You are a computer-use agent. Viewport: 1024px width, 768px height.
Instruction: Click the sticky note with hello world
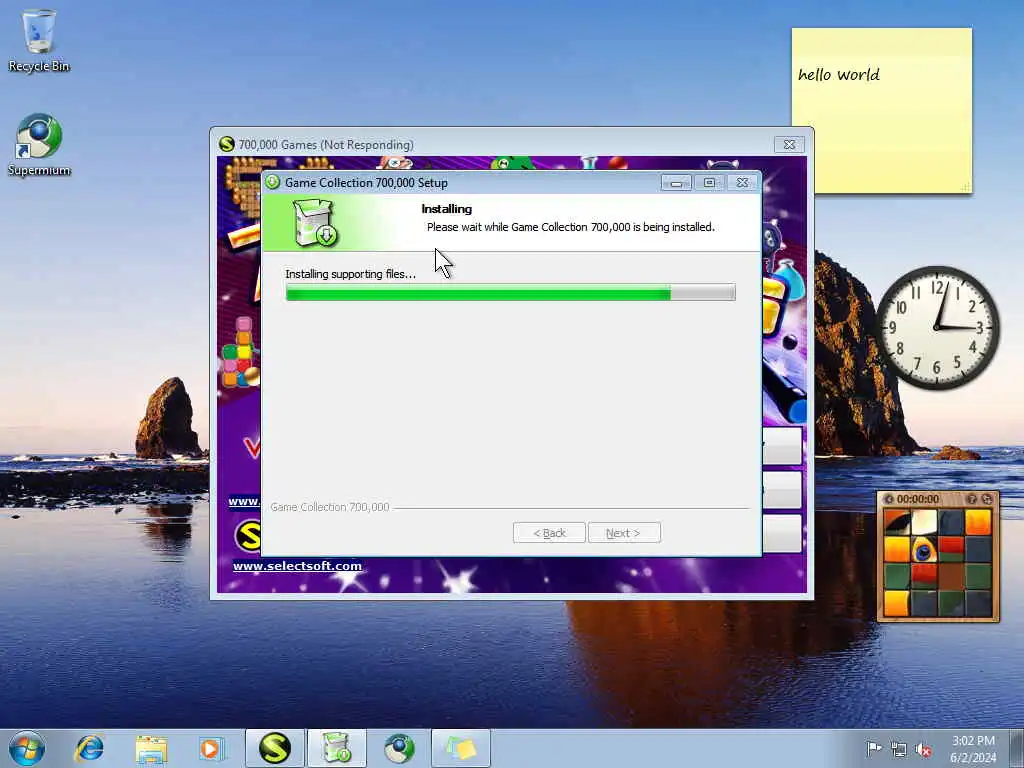tap(882, 110)
